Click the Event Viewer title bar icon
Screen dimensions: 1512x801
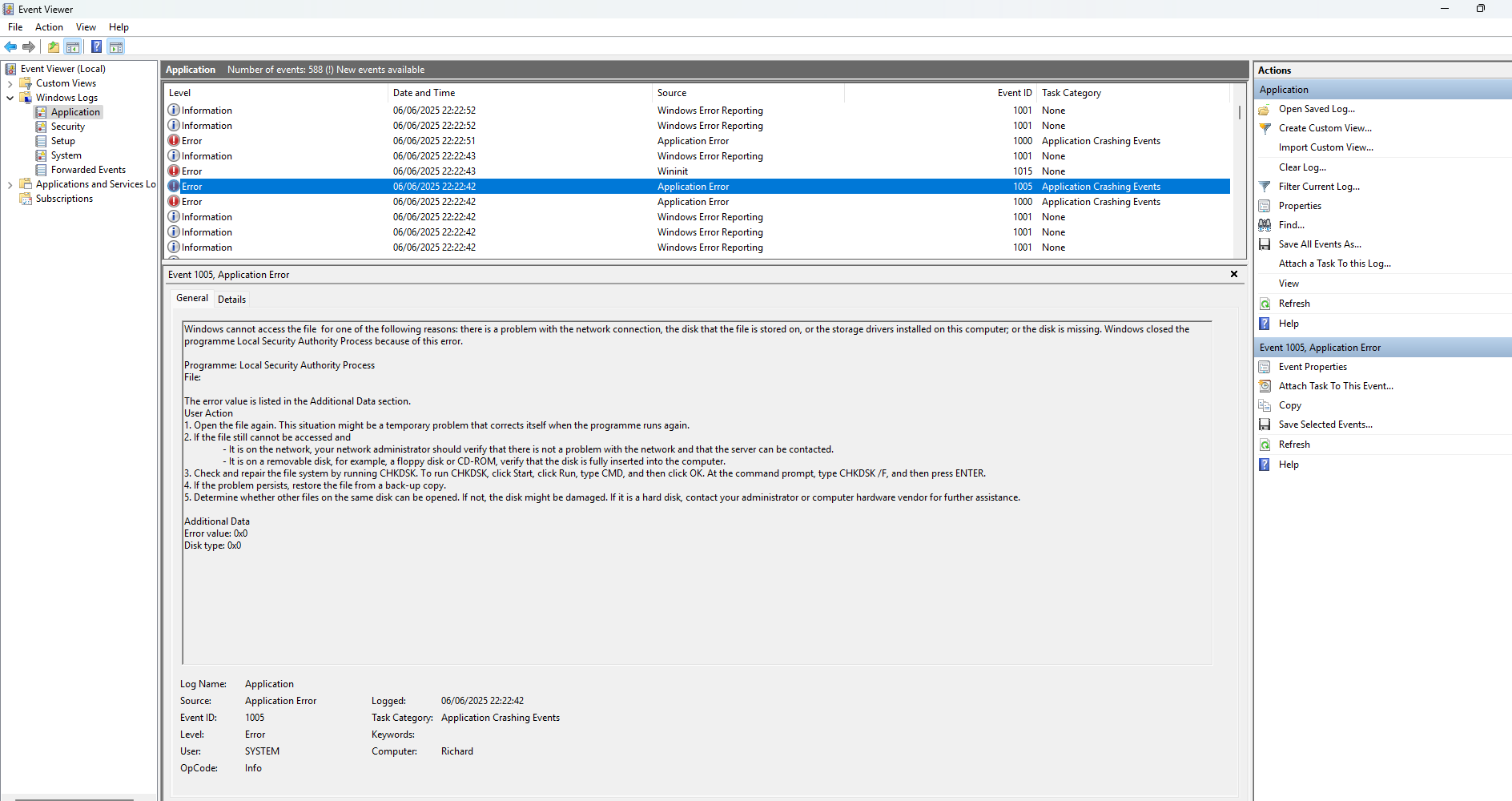(x=9, y=9)
